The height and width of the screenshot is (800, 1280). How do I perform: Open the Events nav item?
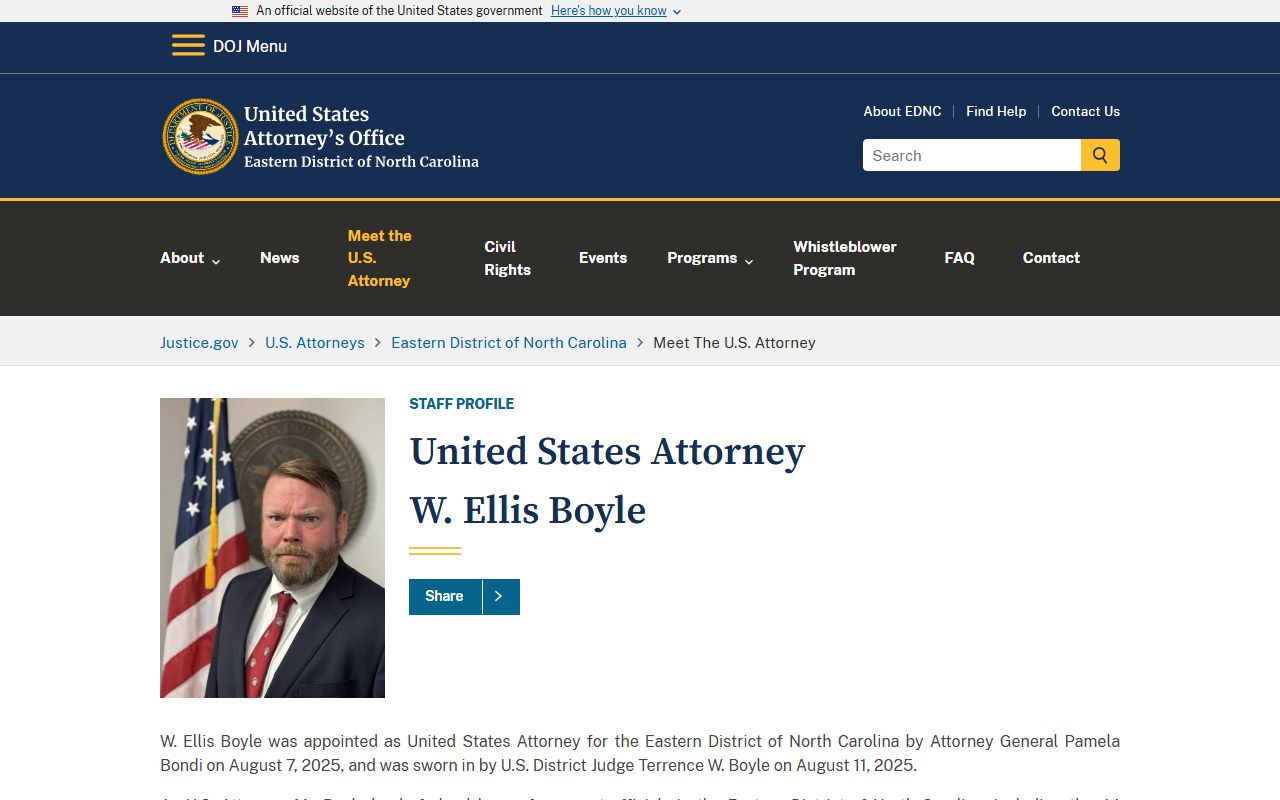point(603,258)
